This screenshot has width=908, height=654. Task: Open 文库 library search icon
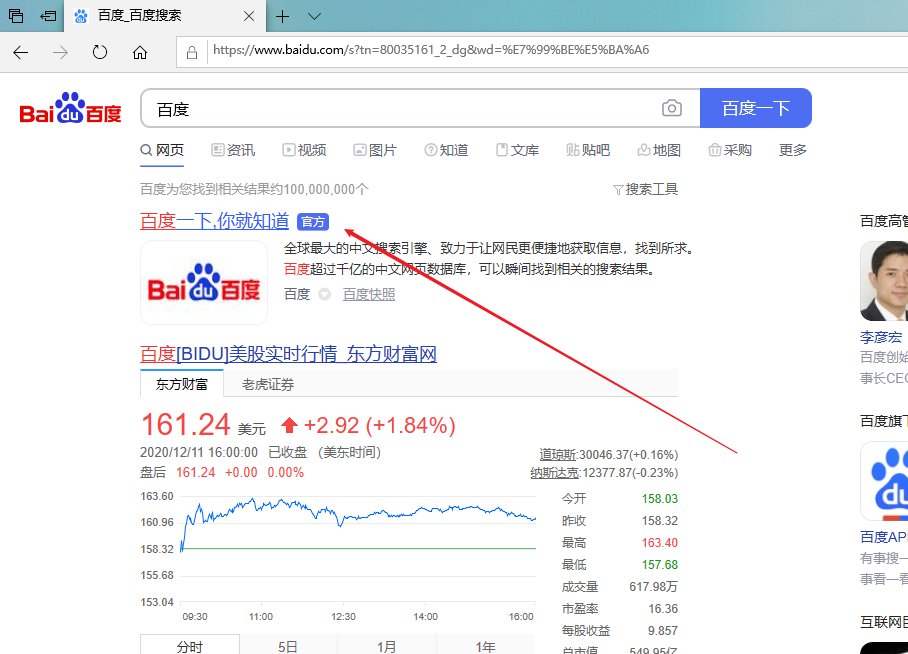pyautogui.click(x=502, y=149)
